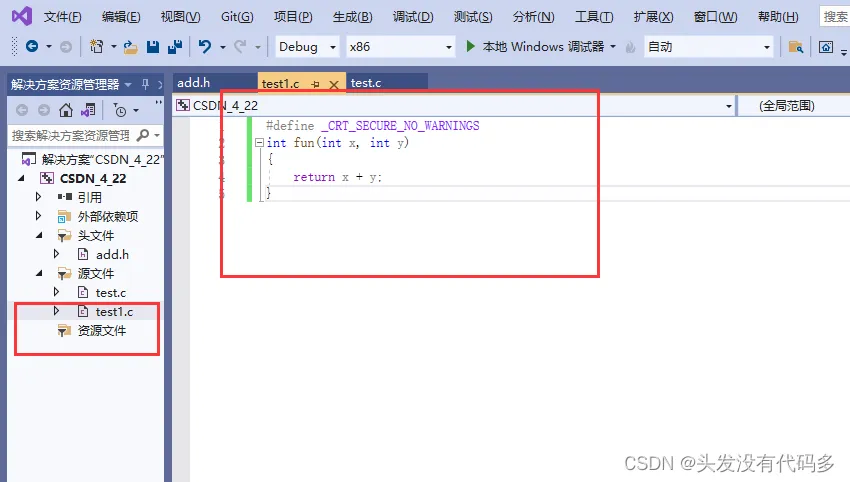The image size is (850, 482).
Task: Select test1.c in Solution Explorer
Action: tap(114, 312)
